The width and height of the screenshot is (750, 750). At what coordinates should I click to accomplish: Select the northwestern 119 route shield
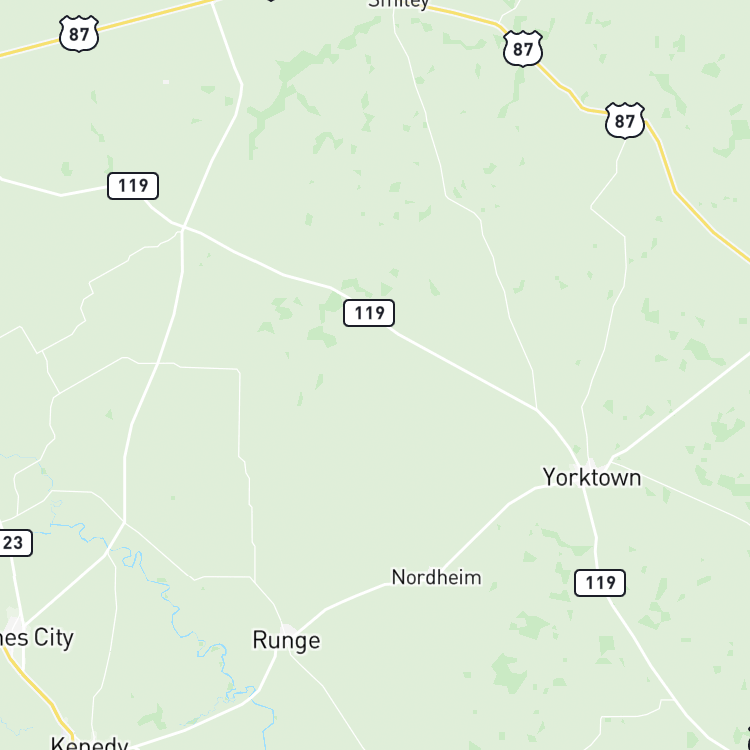click(x=133, y=186)
